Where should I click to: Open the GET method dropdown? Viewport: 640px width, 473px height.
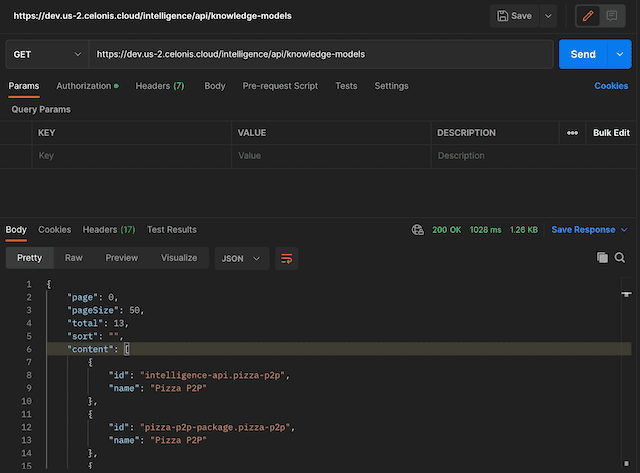click(x=47, y=54)
